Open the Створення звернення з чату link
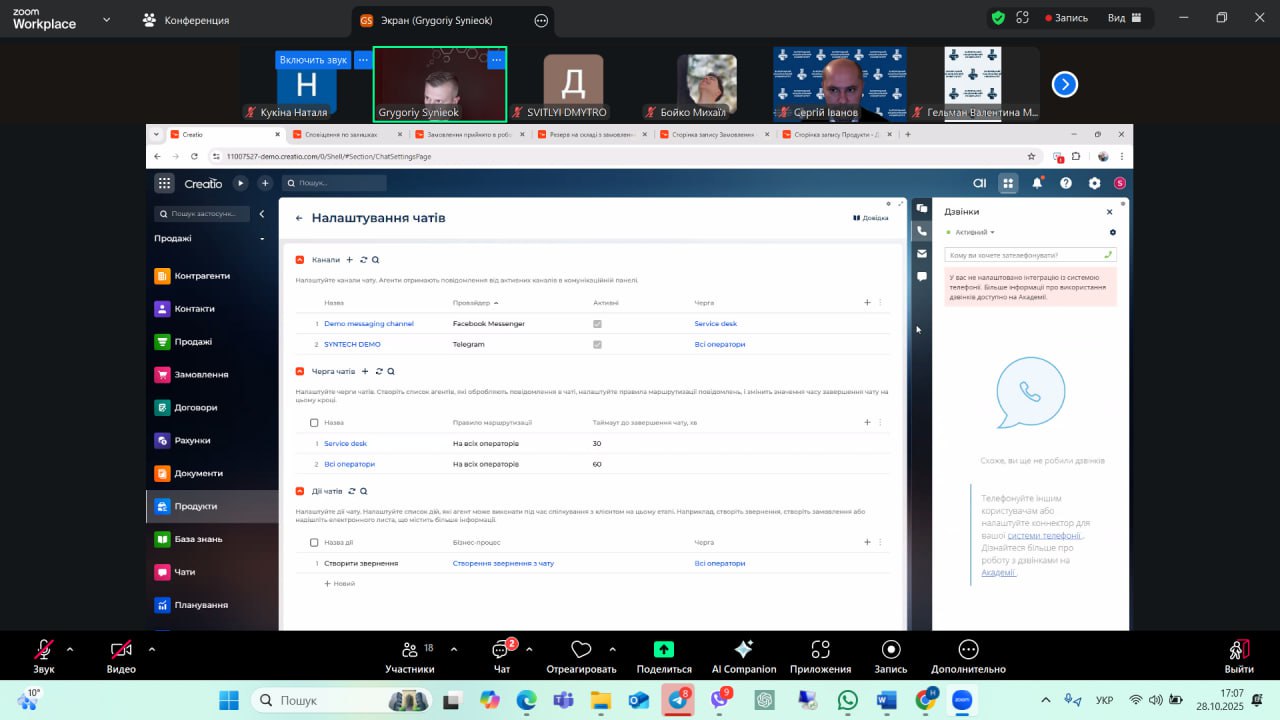Screen dimensions: 1280x720 pyautogui.click(x=503, y=563)
